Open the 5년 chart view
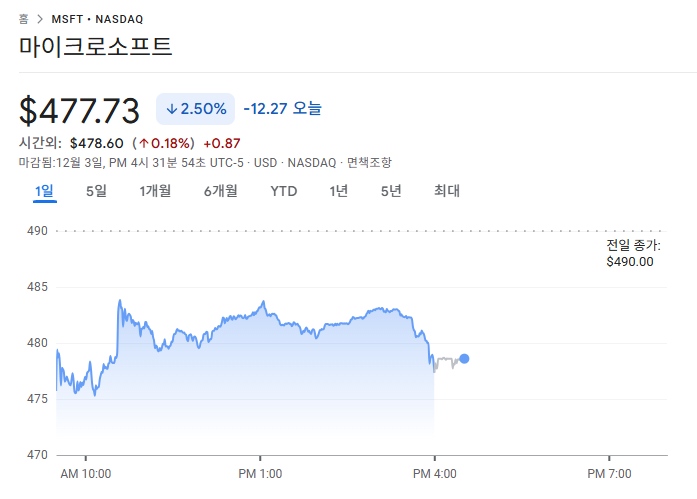 [x=391, y=191]
